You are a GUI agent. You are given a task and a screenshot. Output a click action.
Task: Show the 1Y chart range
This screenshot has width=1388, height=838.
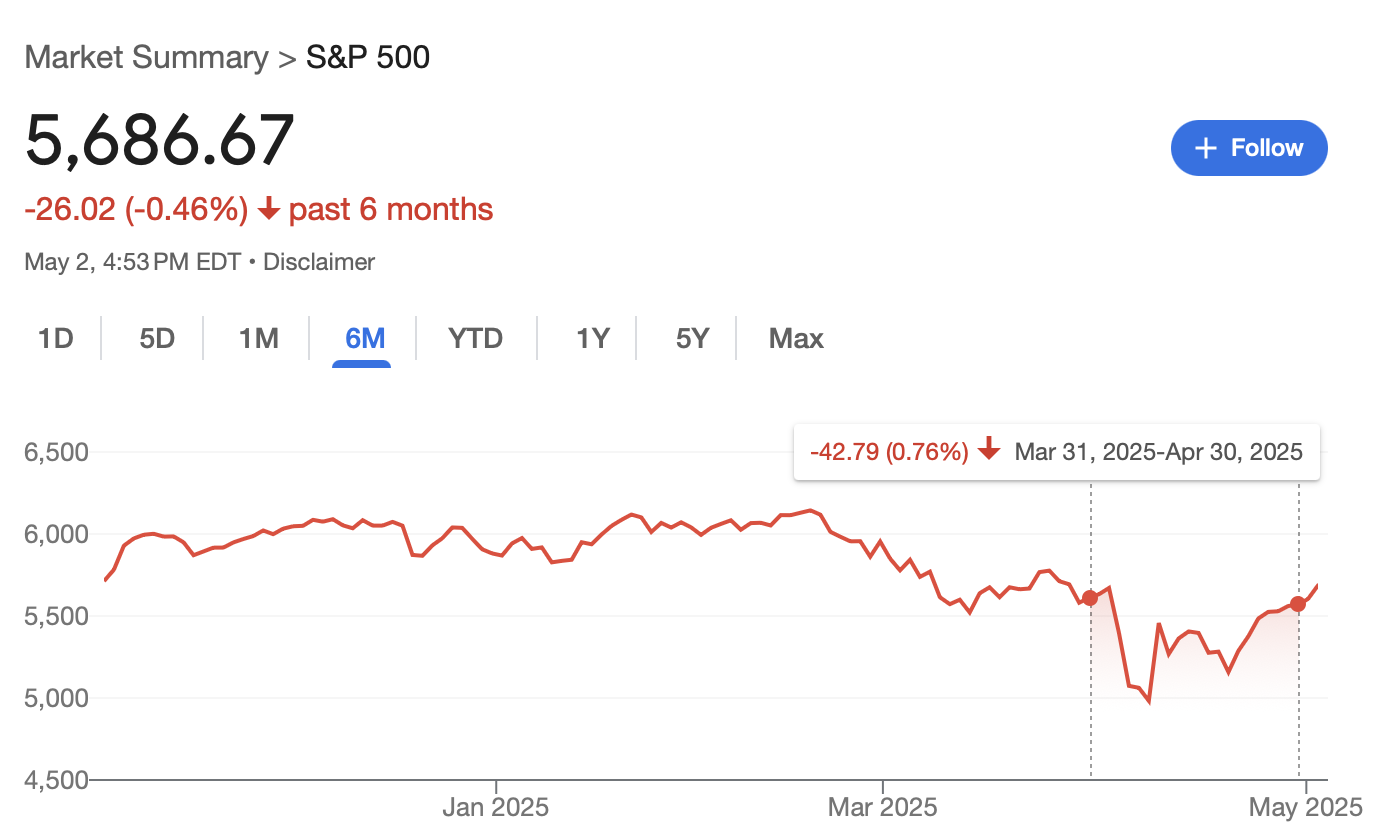(593, 338)
